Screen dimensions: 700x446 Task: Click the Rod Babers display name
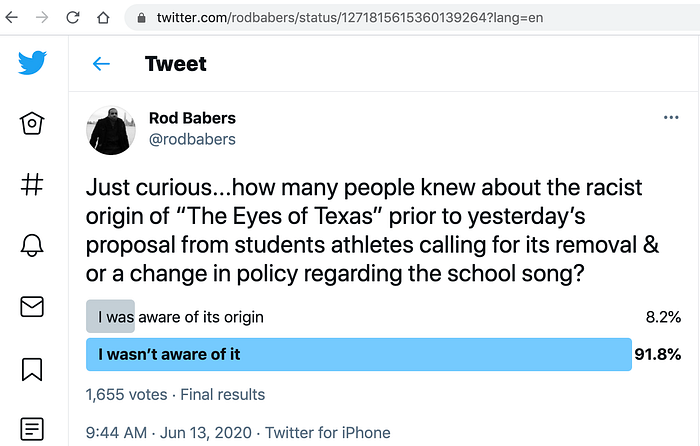192,118
